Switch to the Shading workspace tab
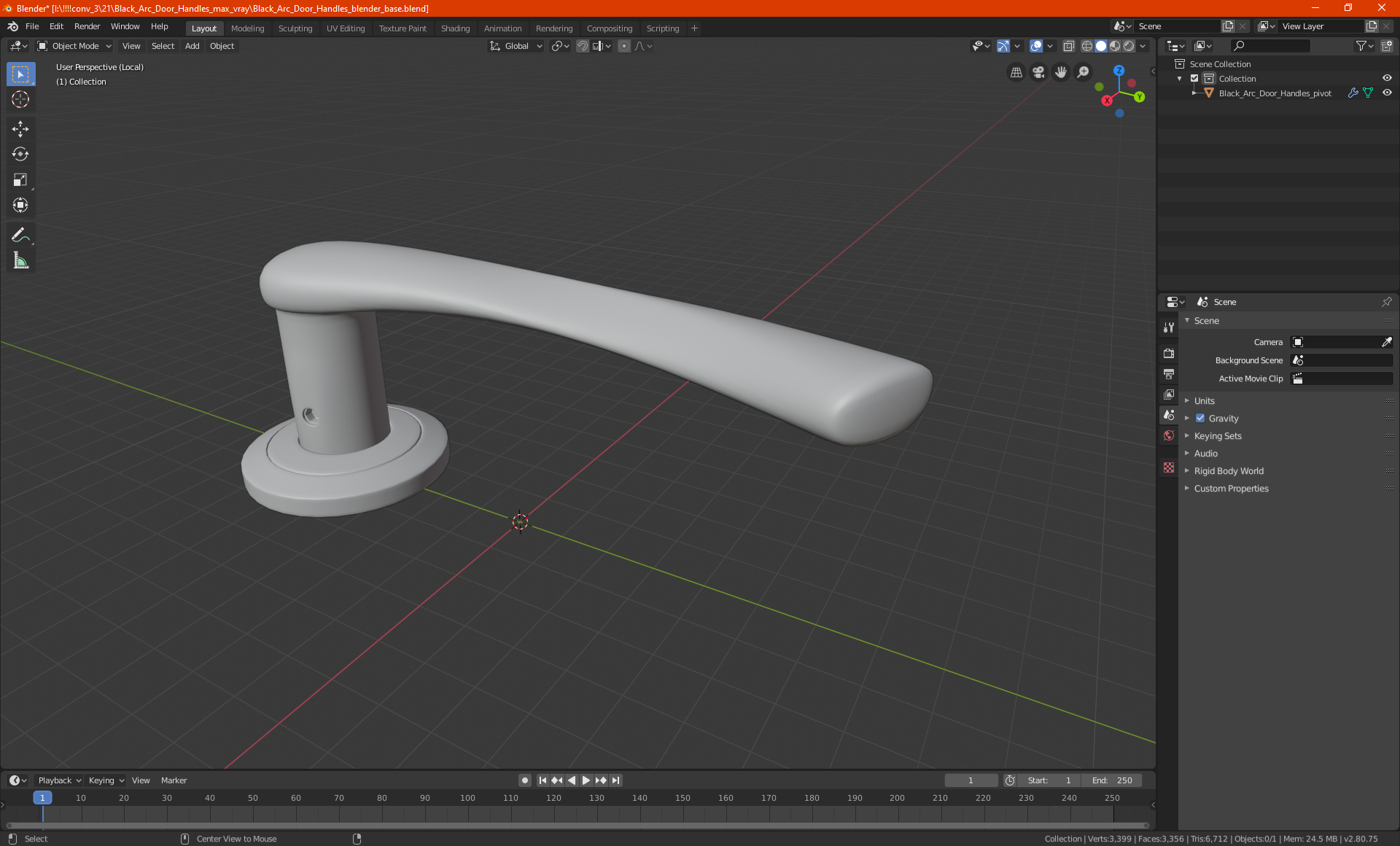 point(455,28)
